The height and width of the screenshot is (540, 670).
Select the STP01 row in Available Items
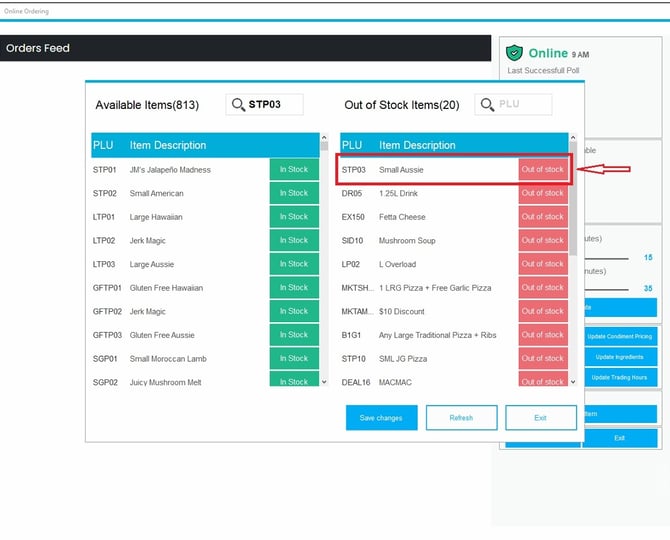tap(206, 170)
